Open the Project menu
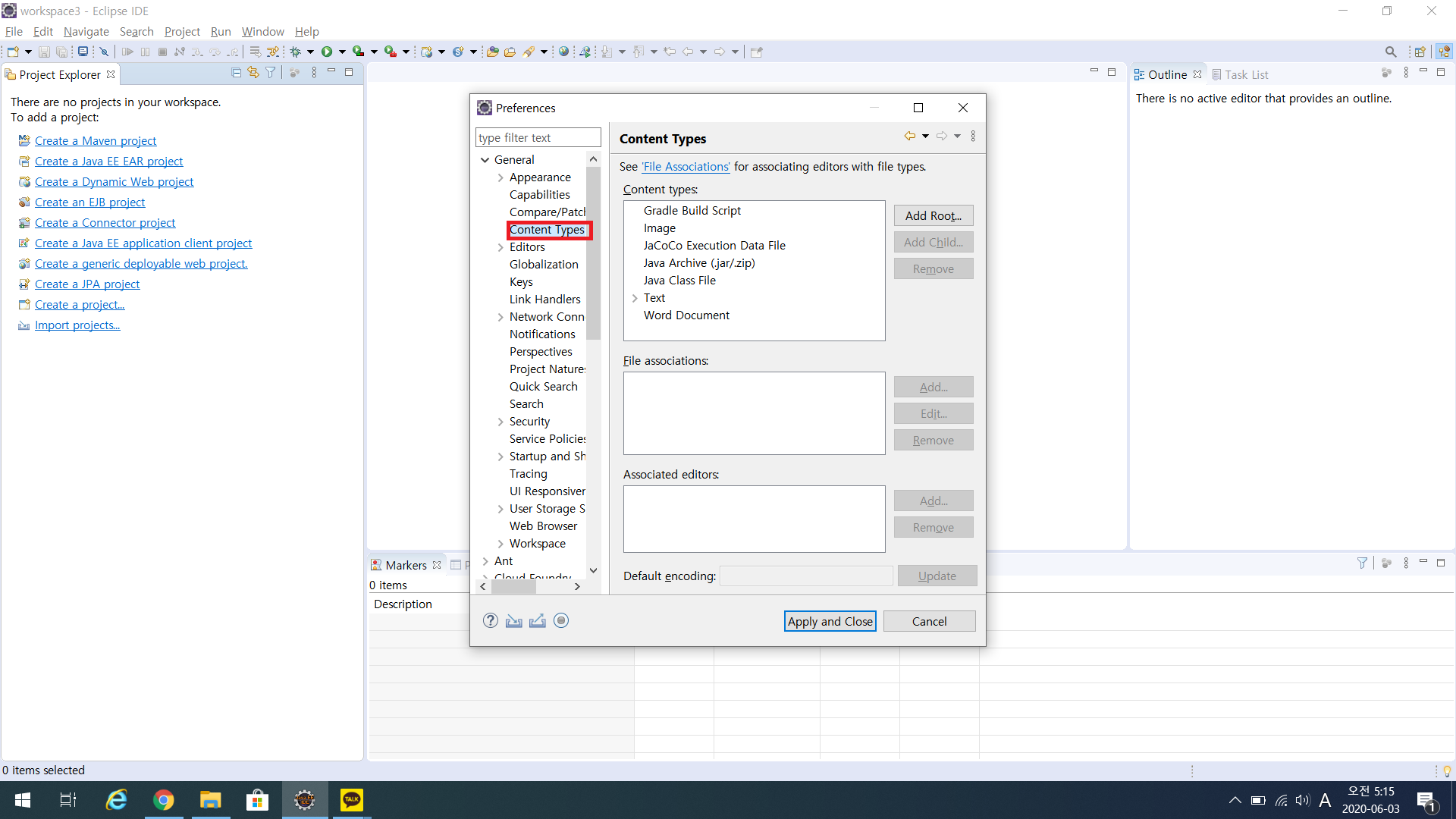Screen dimensions: 1456x819 pyautogui.click(x=182, y=31)
